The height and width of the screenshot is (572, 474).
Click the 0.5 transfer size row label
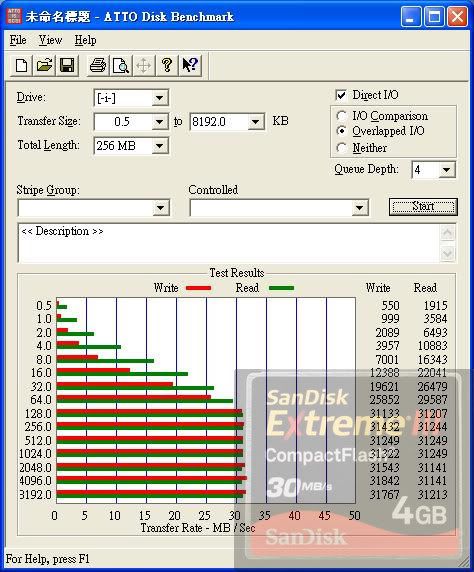(x=44, y=305)
